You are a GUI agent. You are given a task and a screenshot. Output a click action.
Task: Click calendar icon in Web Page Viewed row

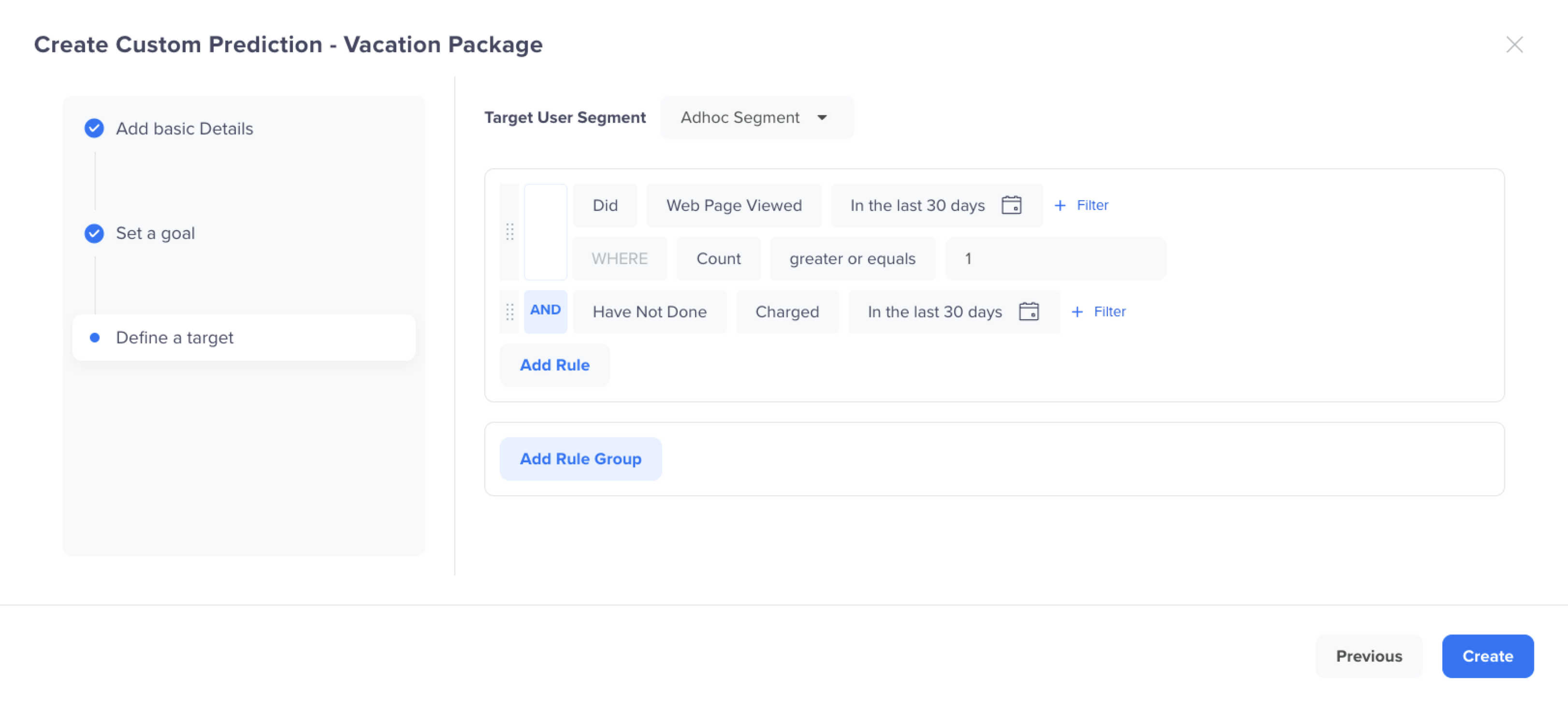point(1011,205)
